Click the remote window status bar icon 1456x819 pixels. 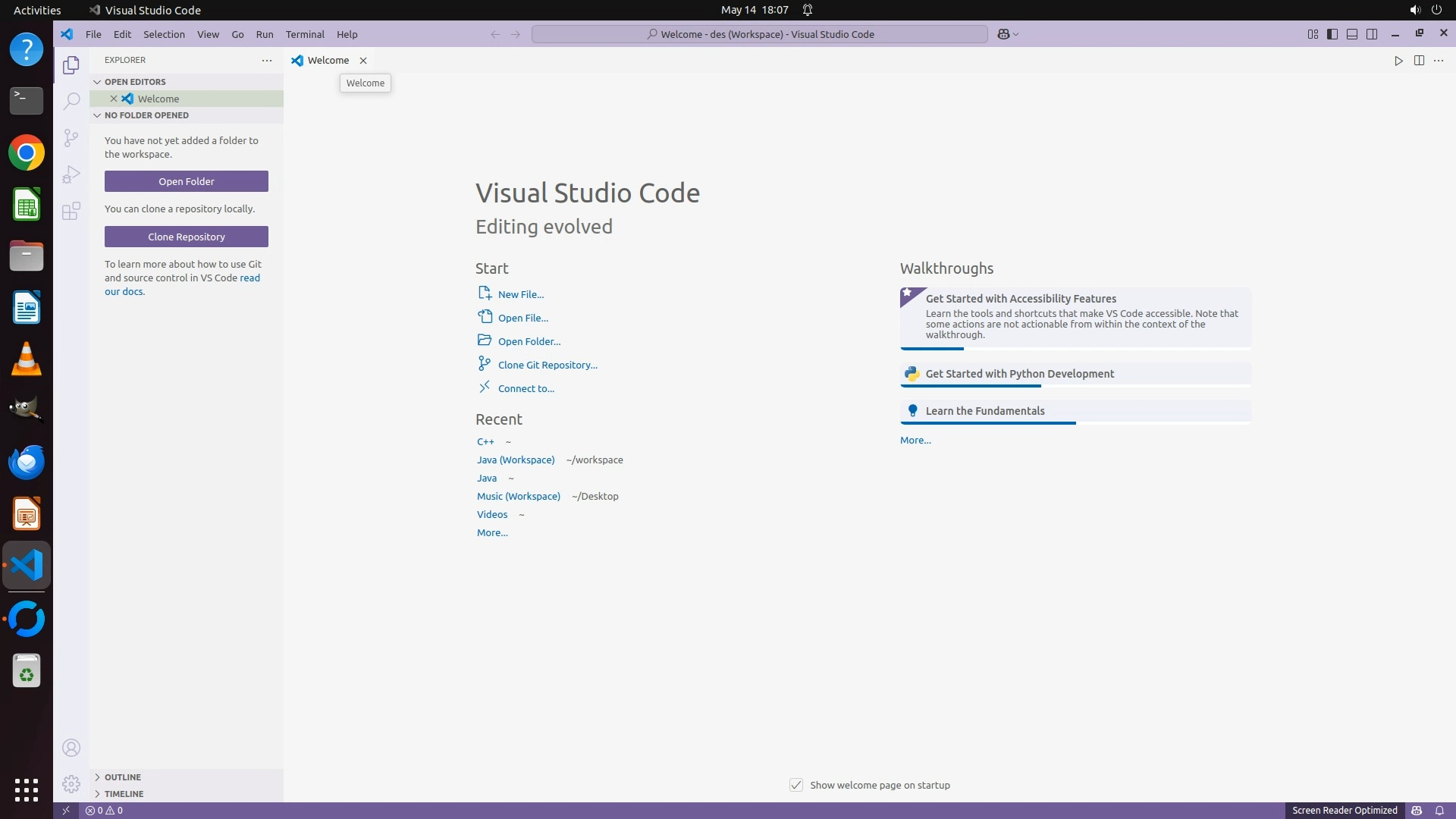66,810
